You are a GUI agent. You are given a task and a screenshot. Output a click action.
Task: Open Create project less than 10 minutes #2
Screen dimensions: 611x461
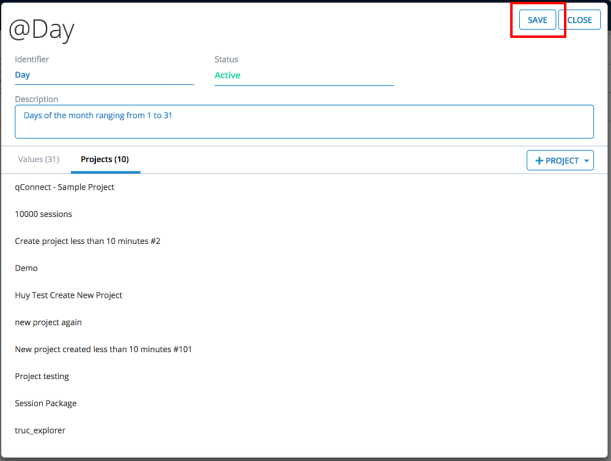click(88, 241)
